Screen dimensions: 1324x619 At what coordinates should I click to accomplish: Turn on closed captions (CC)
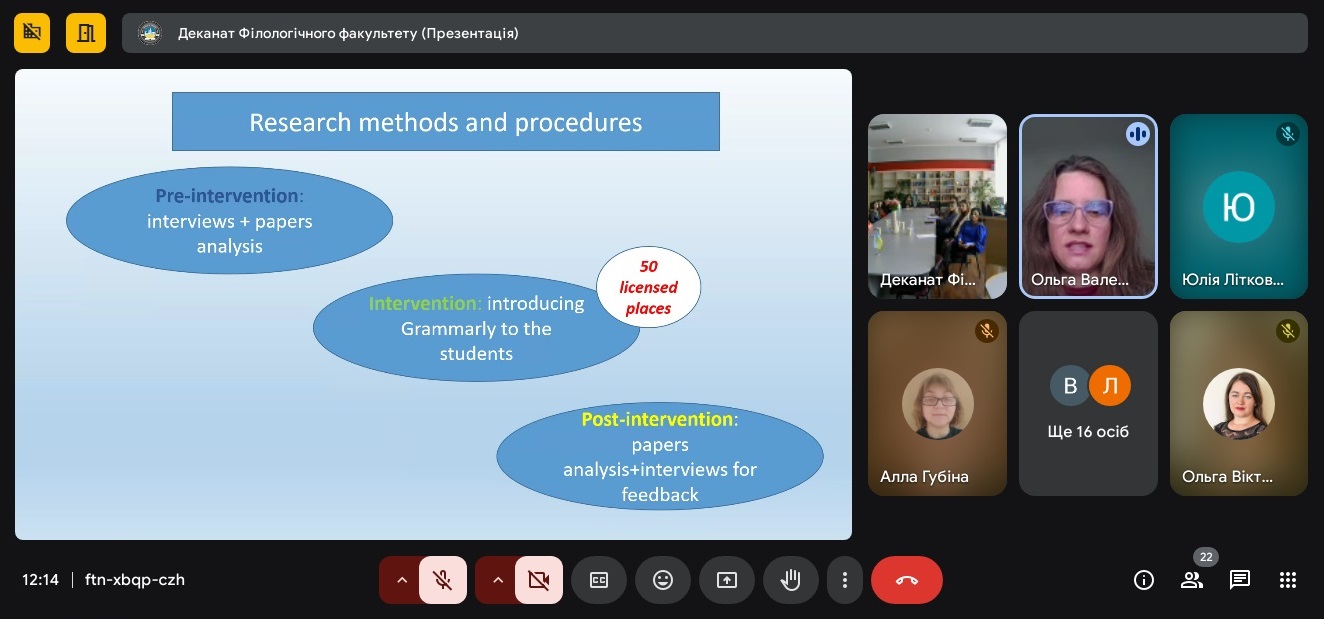tap(599, 580)
